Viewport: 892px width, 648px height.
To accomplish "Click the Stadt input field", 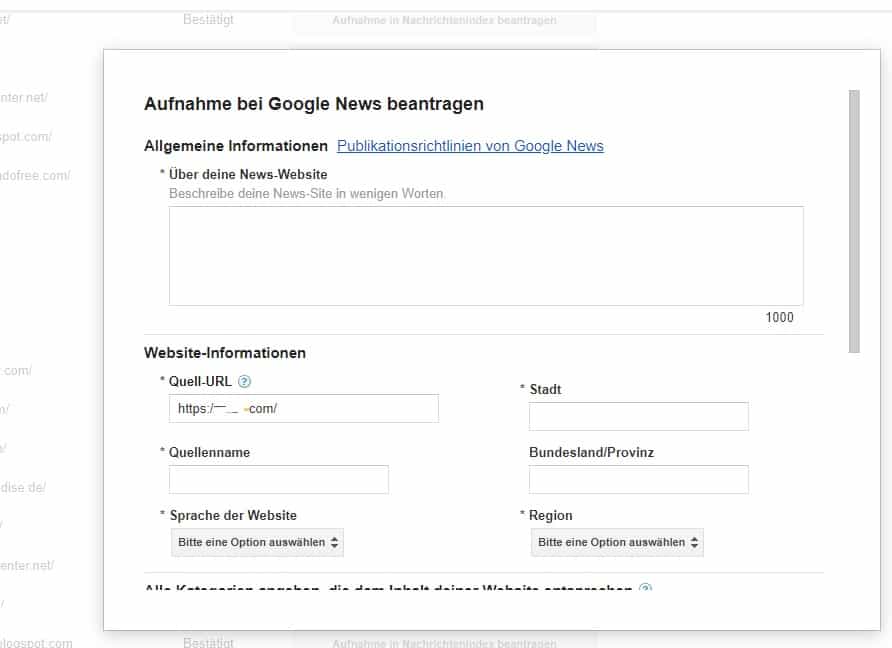I will click(638, 416).
